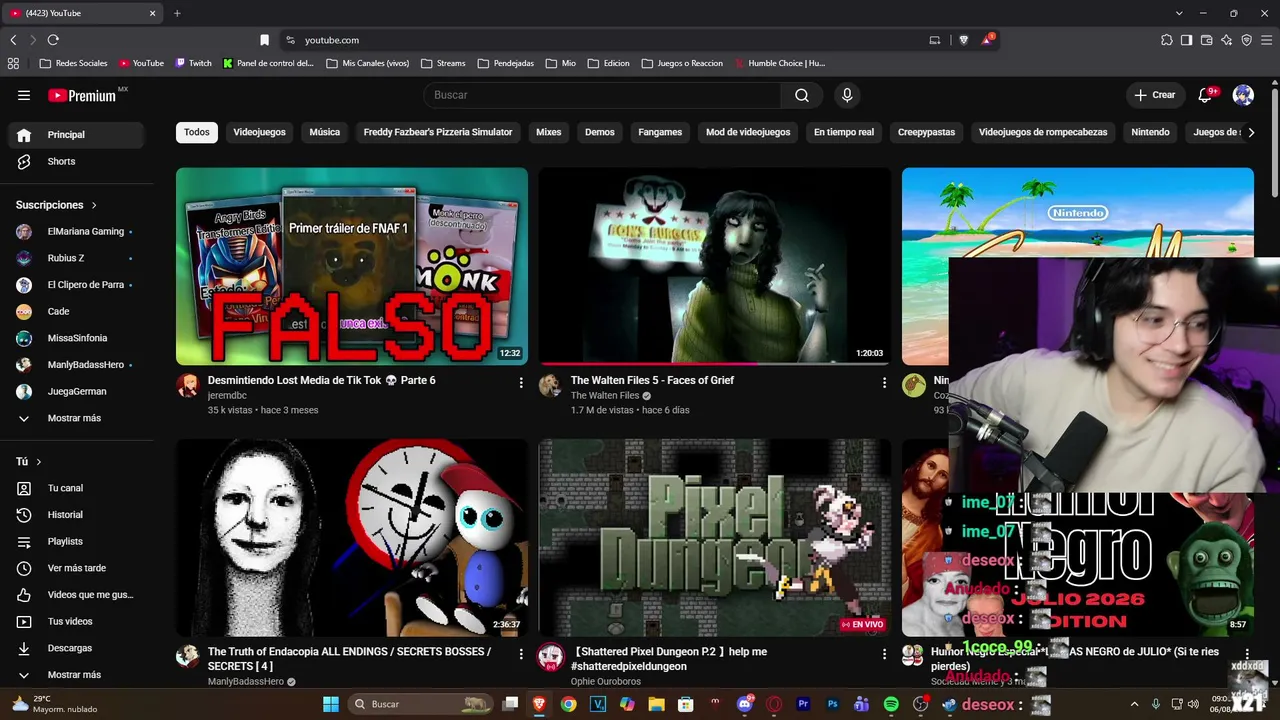Go to Principal home page
The width and height of the screenshot is (1280, 720).
pyautogui.click(x=76, y=135)
